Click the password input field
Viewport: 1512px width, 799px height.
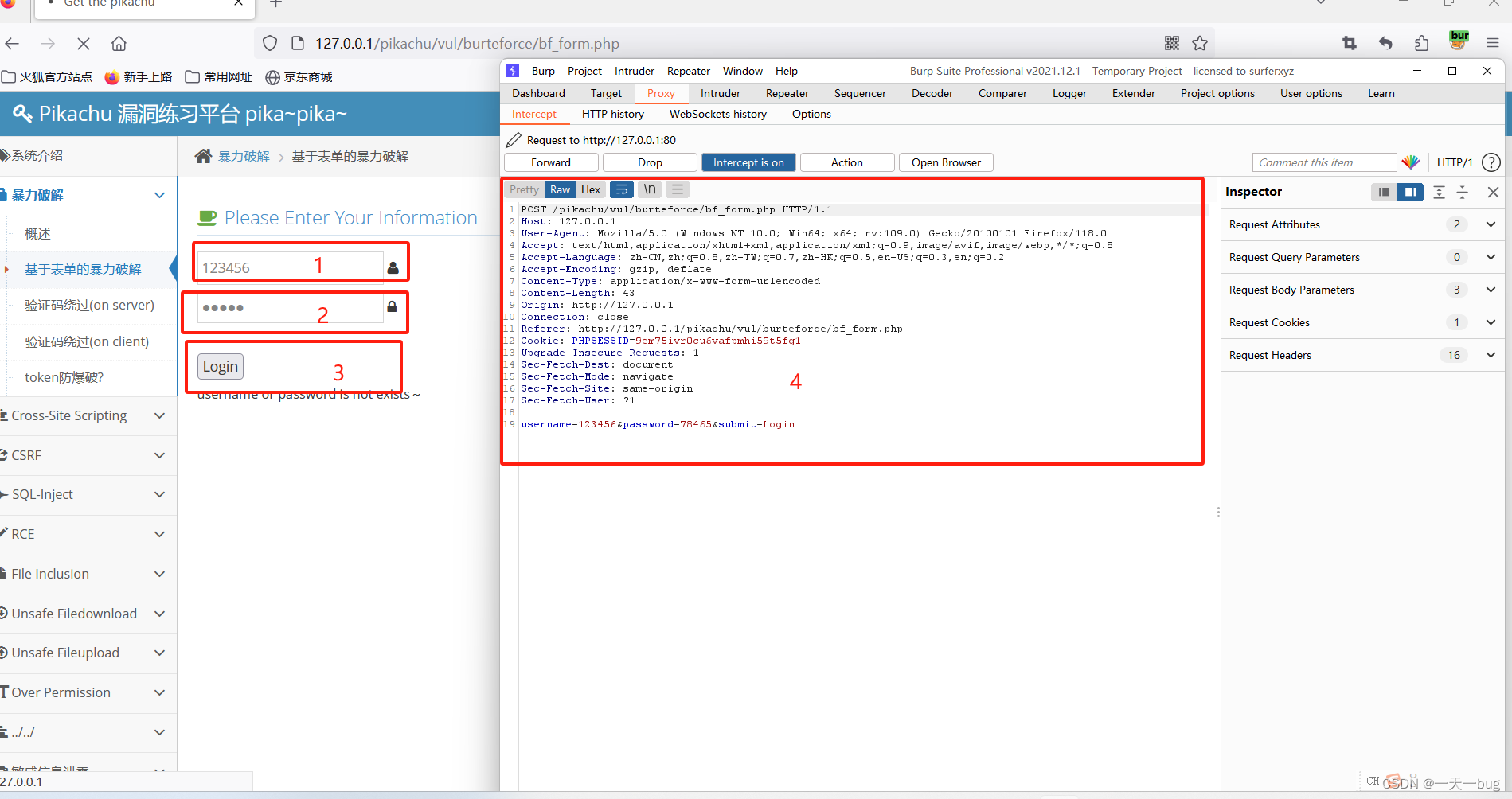point(290,307)
